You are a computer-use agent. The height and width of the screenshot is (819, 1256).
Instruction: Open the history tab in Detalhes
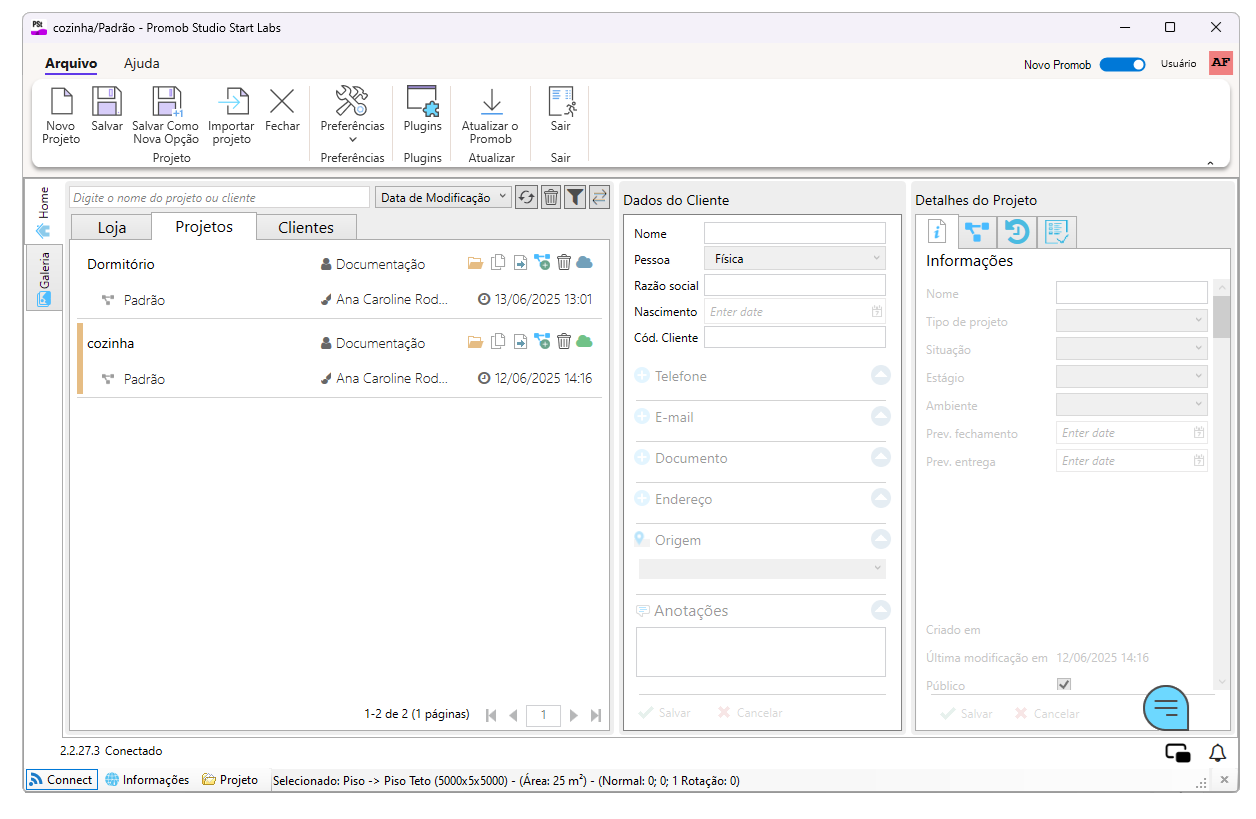[x=1017, y=232]
